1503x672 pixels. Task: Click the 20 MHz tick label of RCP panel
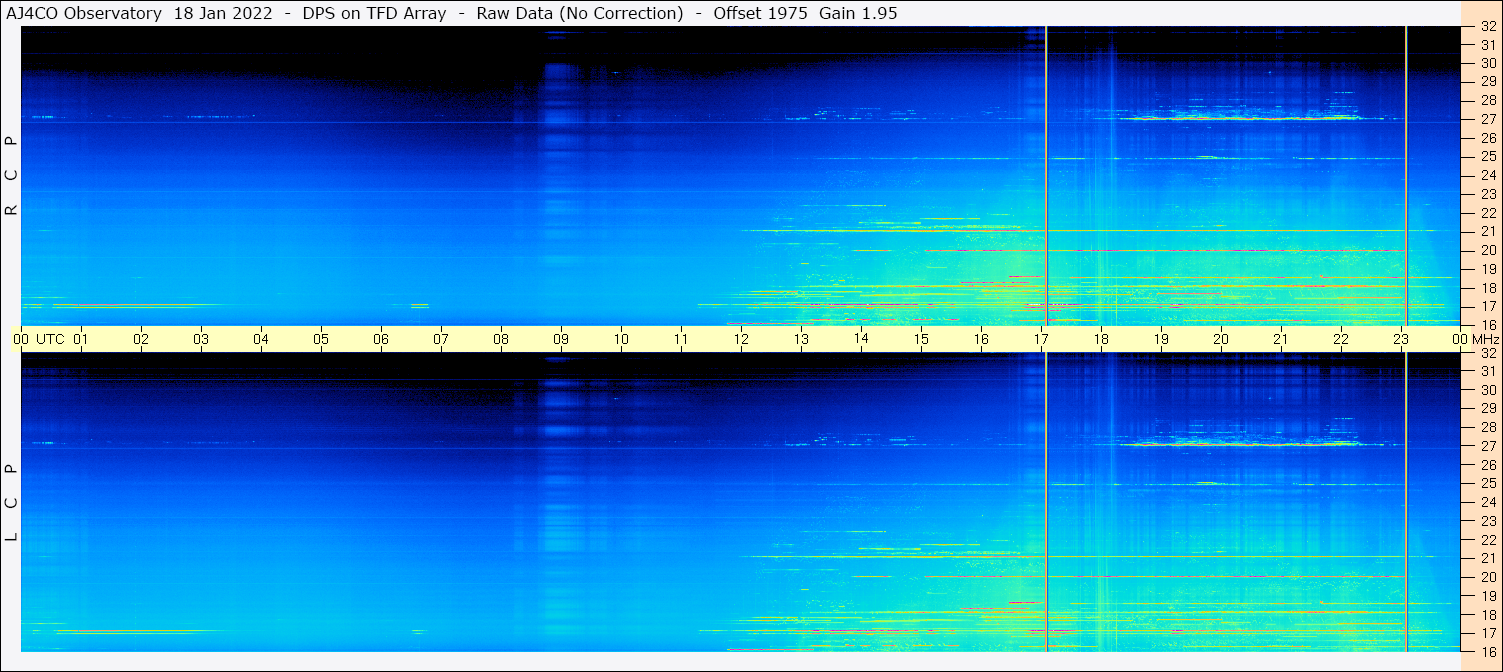point(1488,250)
